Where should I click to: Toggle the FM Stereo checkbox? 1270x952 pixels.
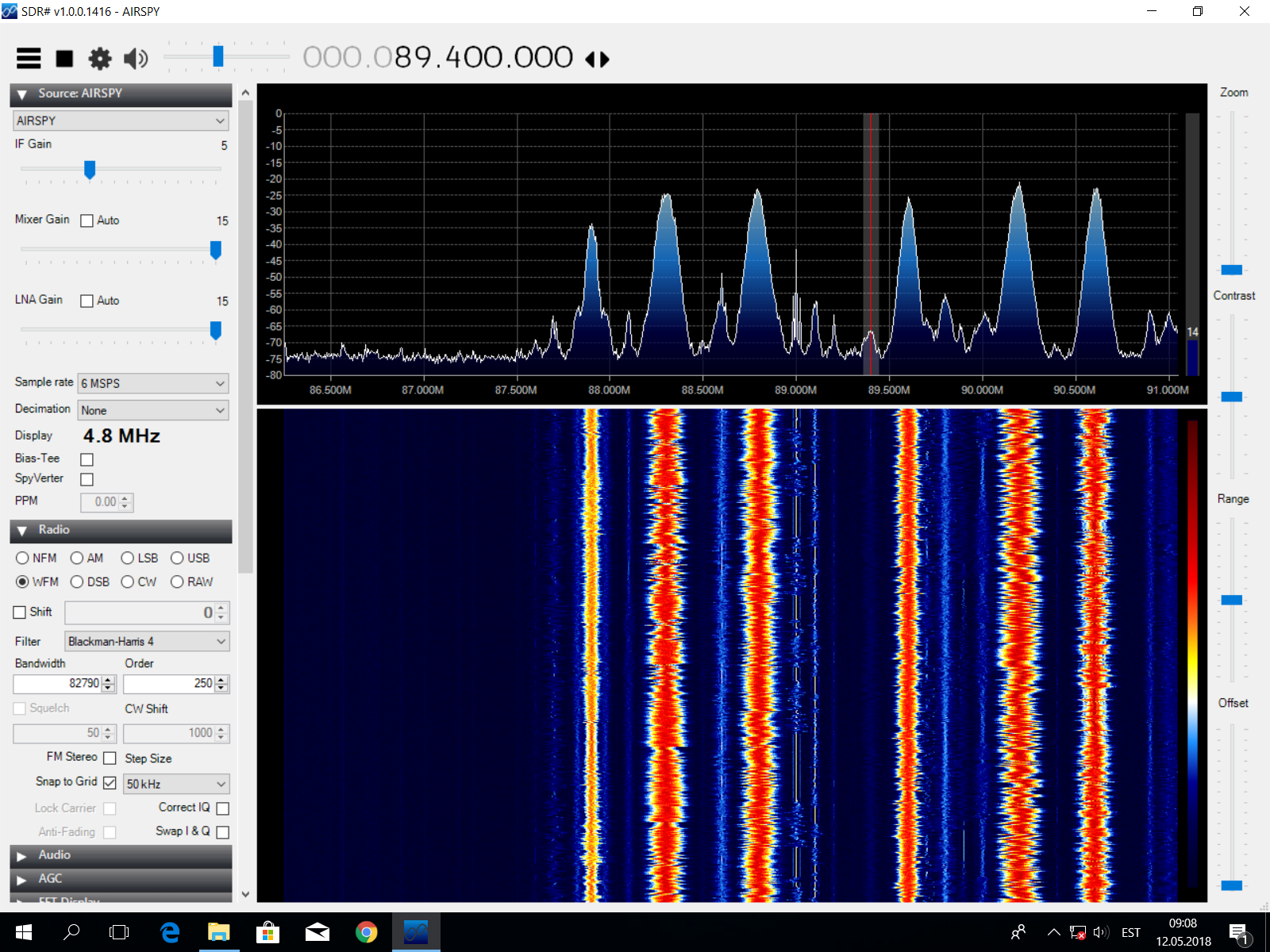coord(110,758)
